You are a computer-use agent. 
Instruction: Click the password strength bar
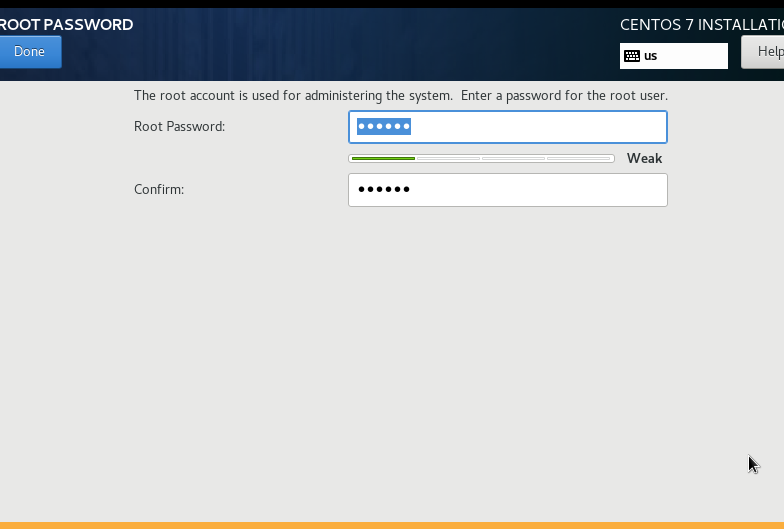[482, 158]
